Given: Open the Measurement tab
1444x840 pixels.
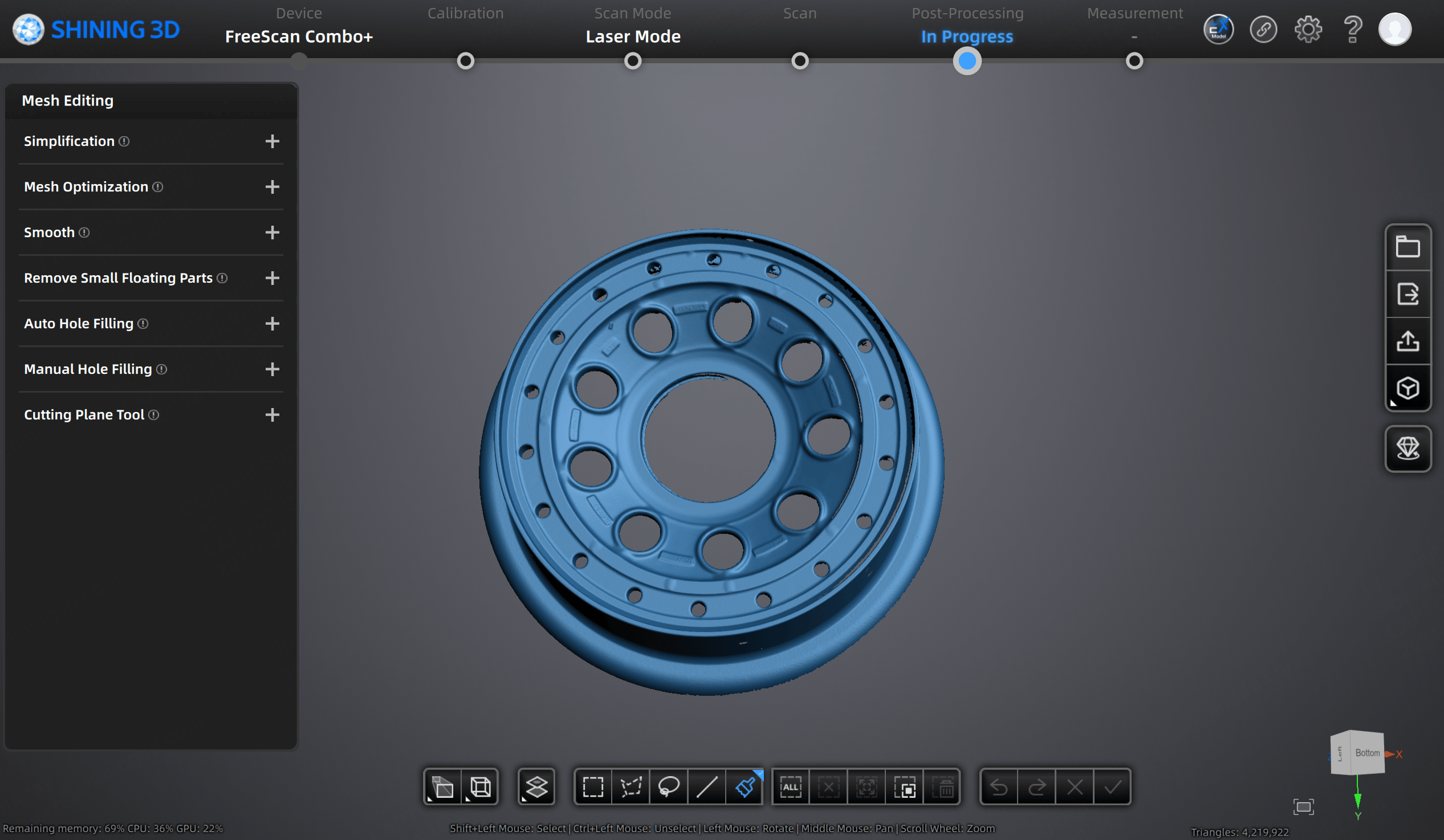Looking at the screenshot, I should tap(1134, 13).
